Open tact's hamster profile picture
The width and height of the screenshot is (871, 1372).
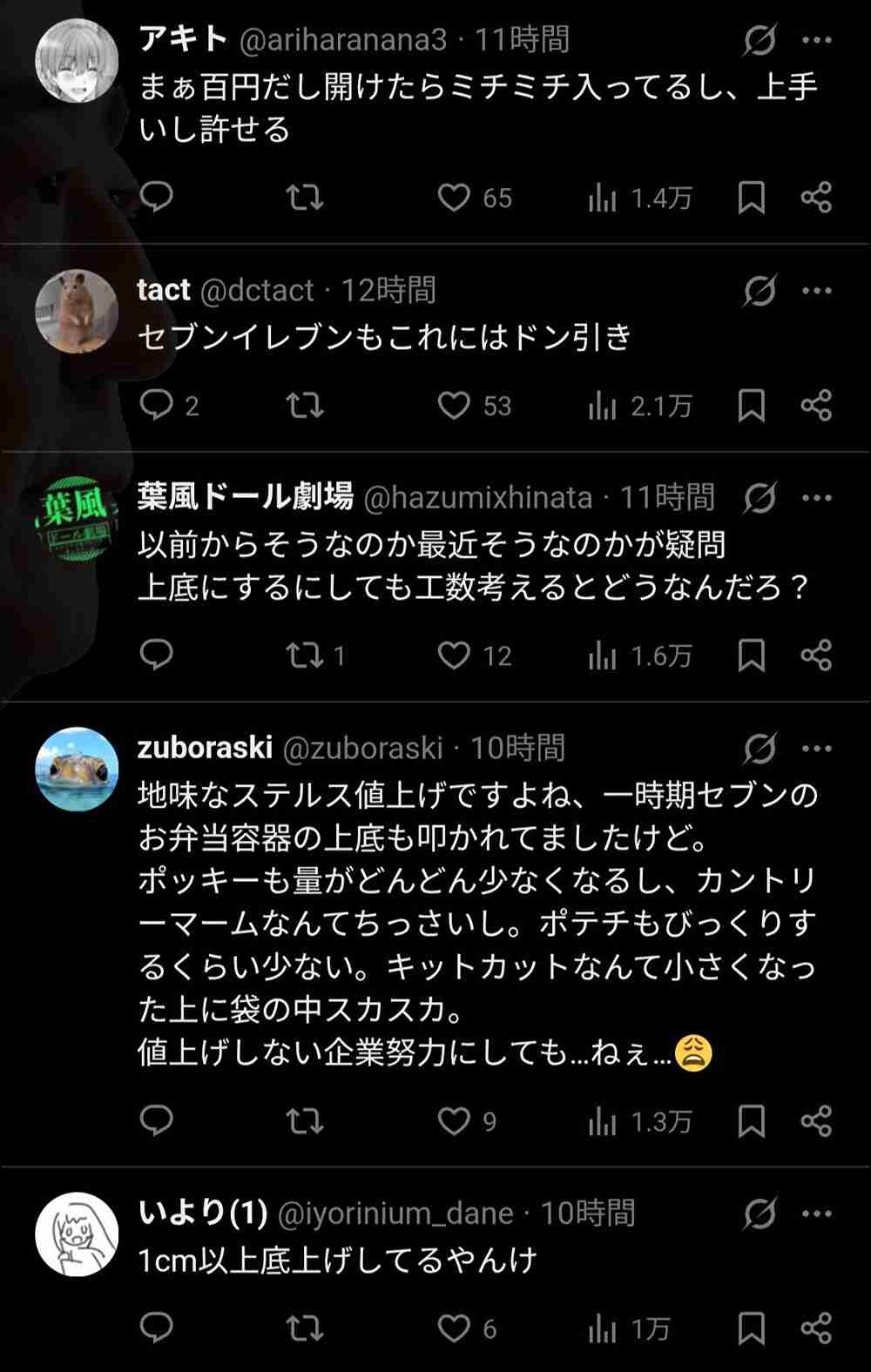click(77, 312)
